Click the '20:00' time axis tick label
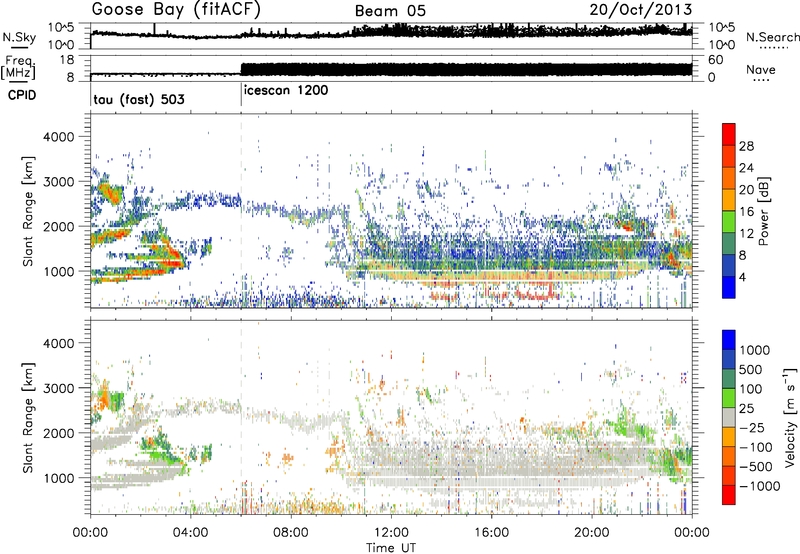 591,533
